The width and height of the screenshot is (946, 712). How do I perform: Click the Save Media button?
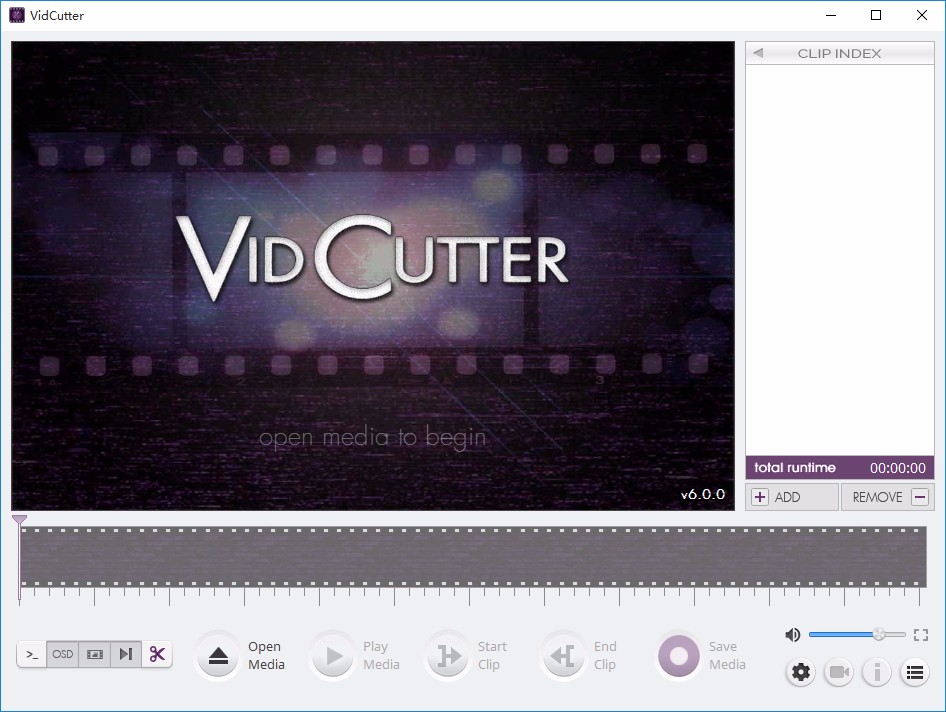(700, 655)
